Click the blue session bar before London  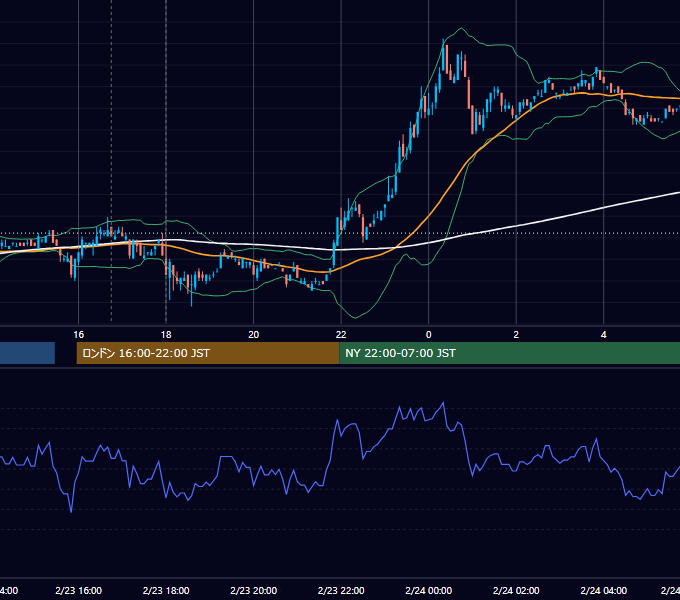point(27,353)
